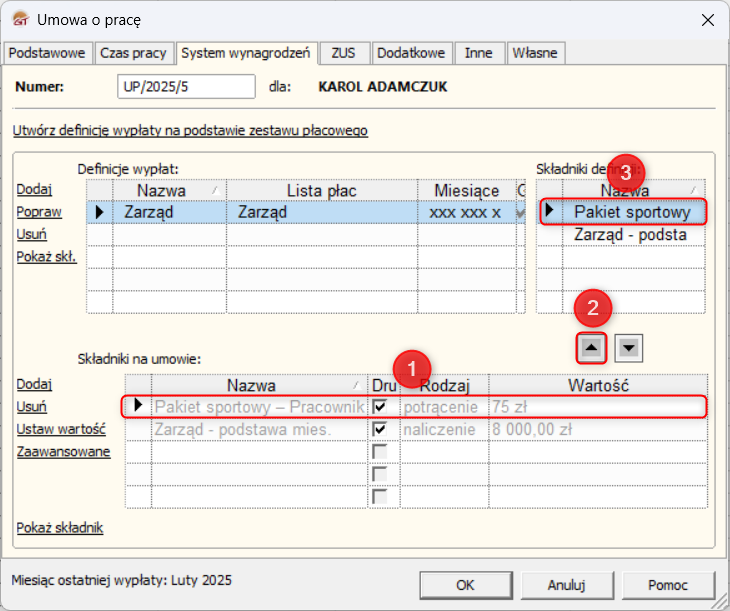Open Pomoc help button
This screenshot has width=730, height=611.
pos(668,585)
